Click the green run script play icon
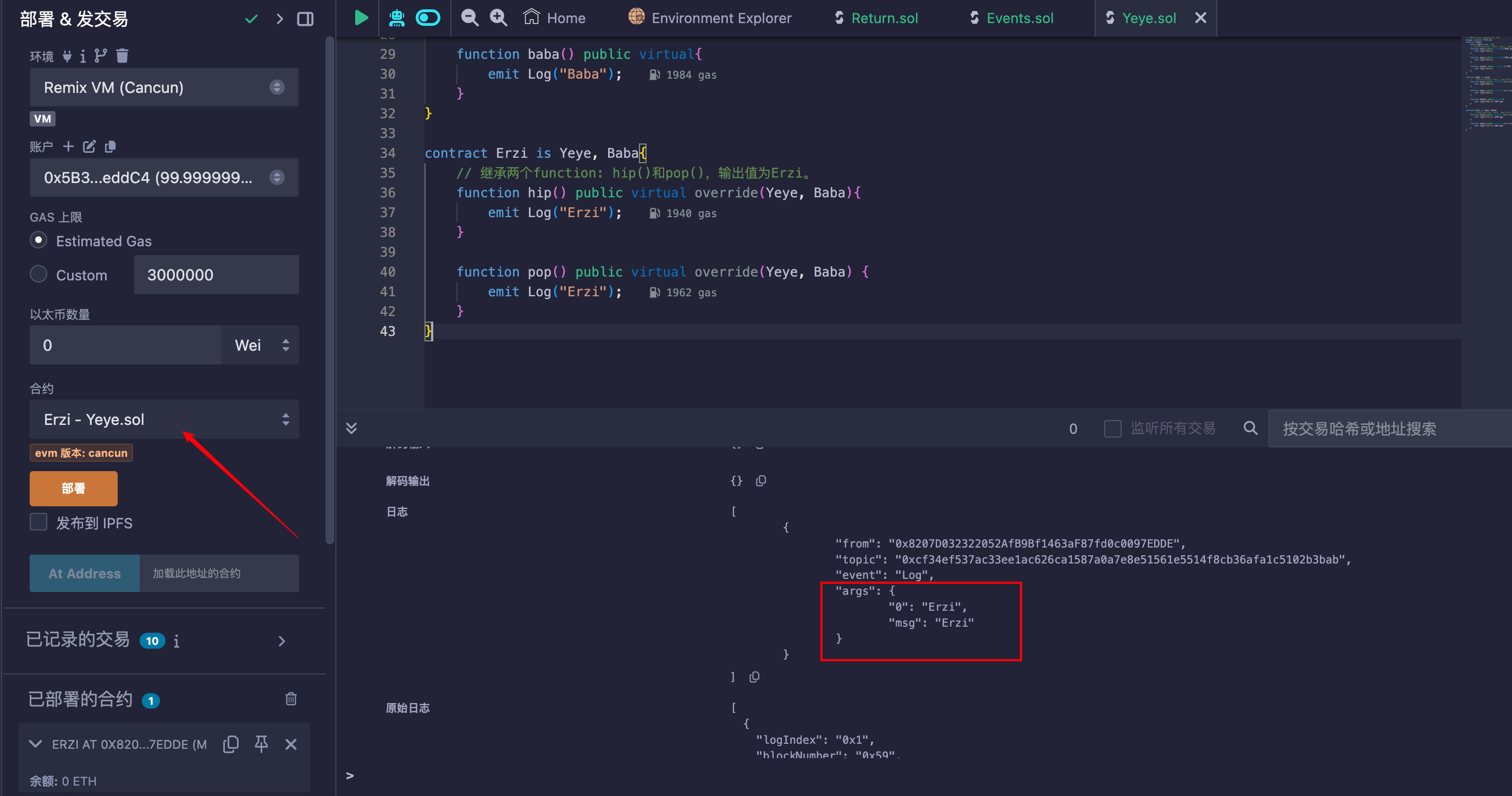This screenshot has height=796, width=1512. [361, 18]
